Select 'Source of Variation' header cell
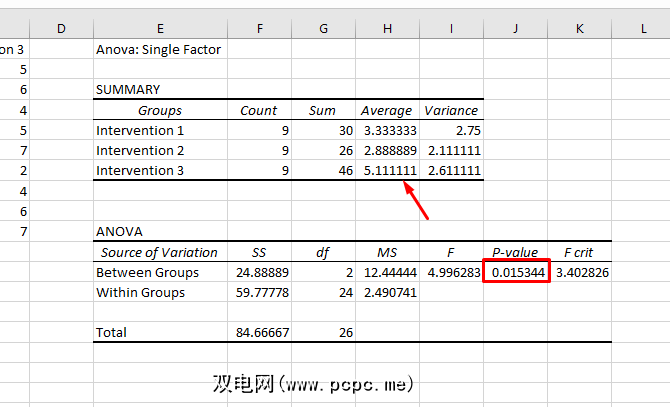The image size is (670, 407). pyautogui.click(x=160, y=252)
